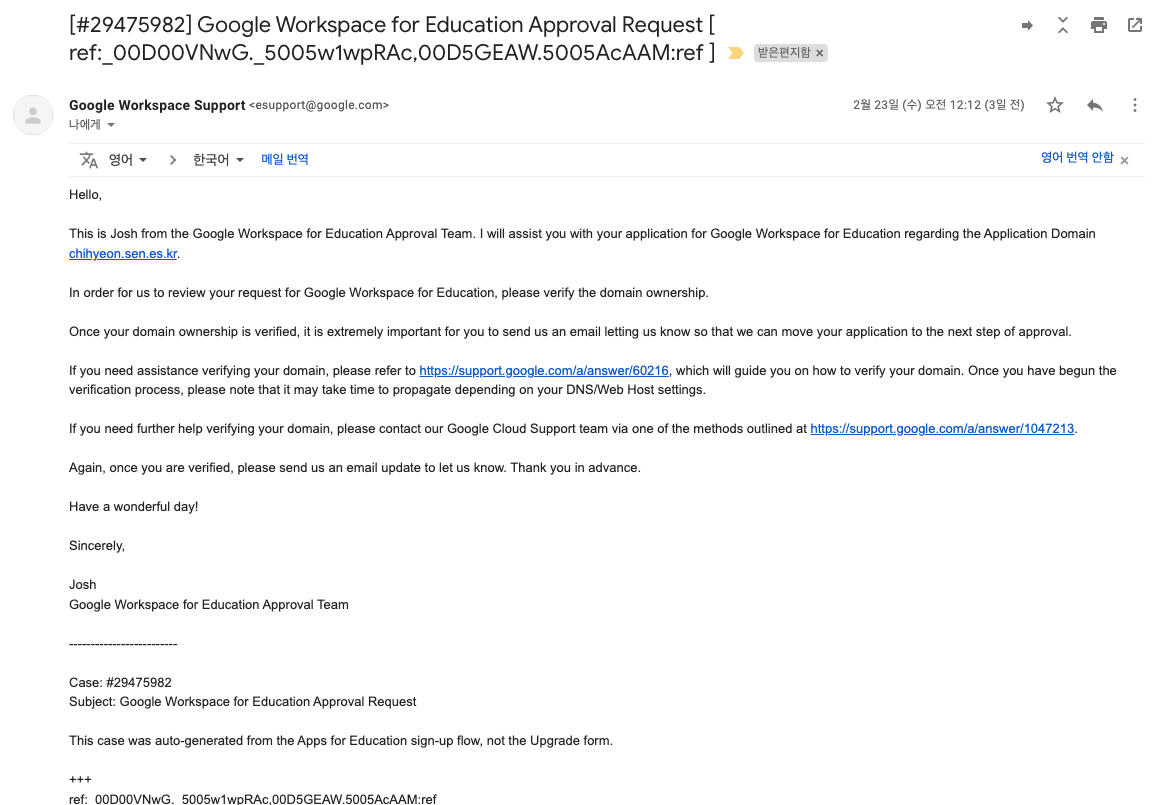The height and width of the screenshot is (805, 1159).
Task: Click 영어 번역 안함 to disable translation
Action: (x=1077, y=157)
